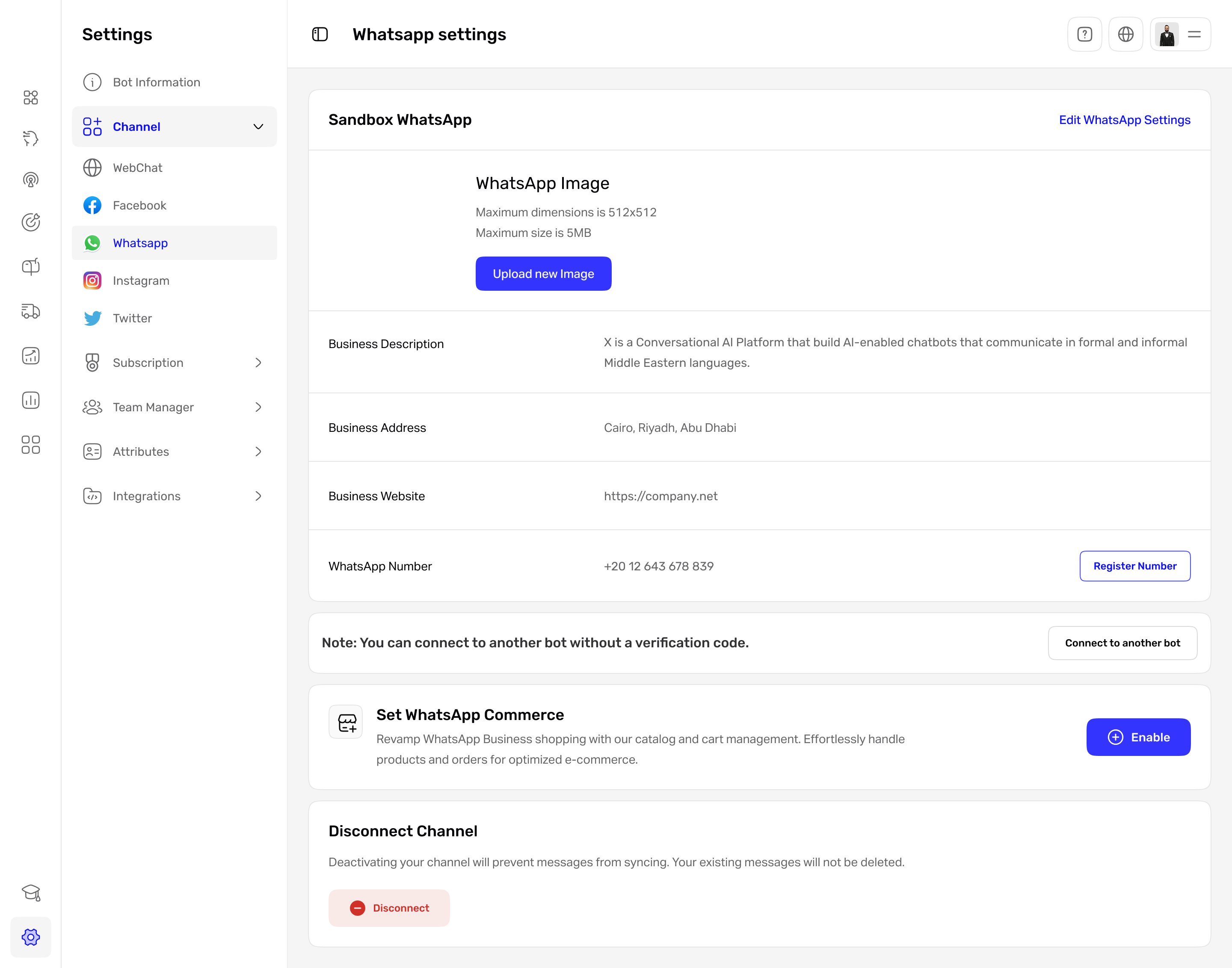Image resolution: width=1232 pixels, height=968 pixels.
Task: Open the four rounded squares apps icon
Action: coord(31,445)
